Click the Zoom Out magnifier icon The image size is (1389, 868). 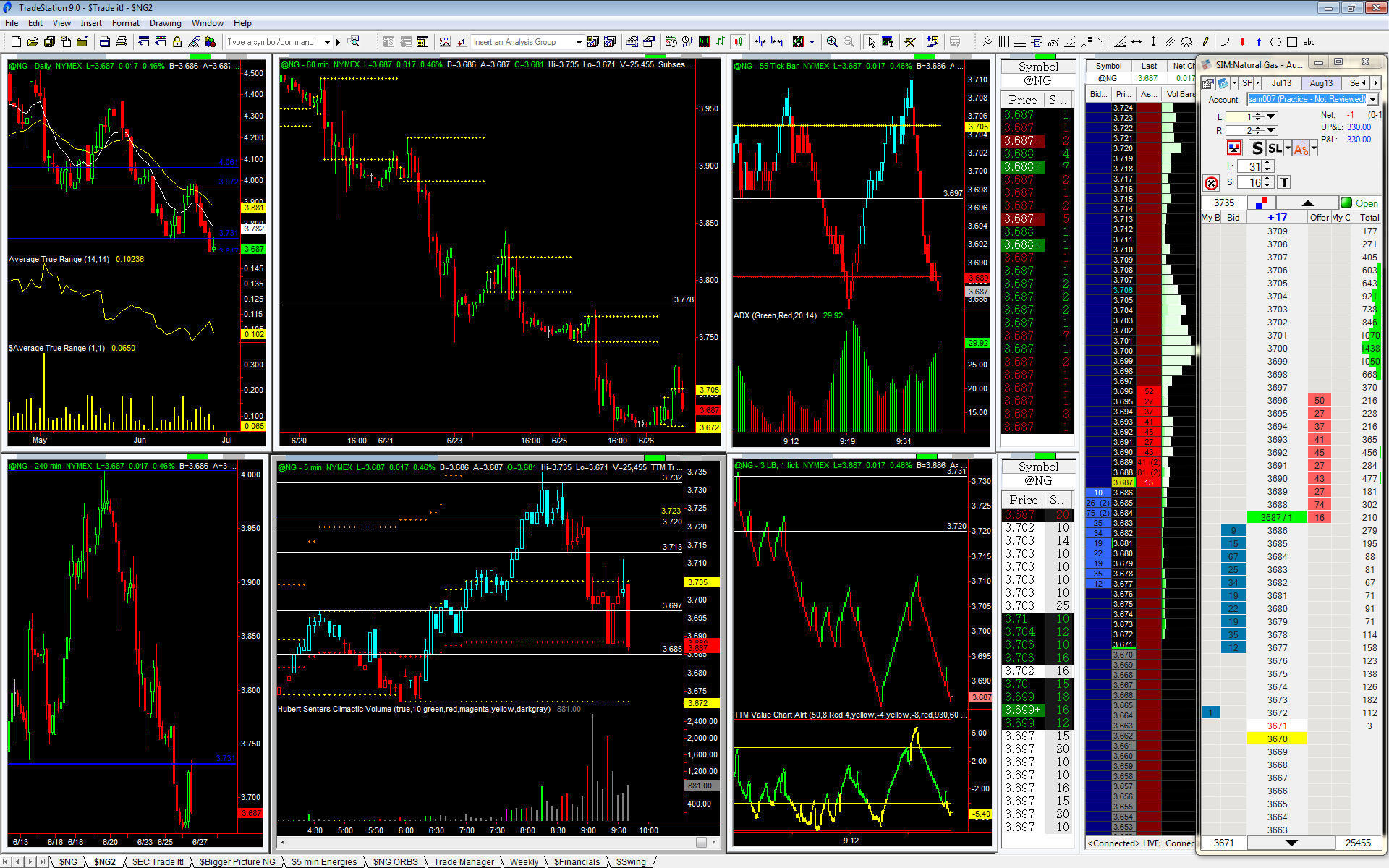pos(849,42)
